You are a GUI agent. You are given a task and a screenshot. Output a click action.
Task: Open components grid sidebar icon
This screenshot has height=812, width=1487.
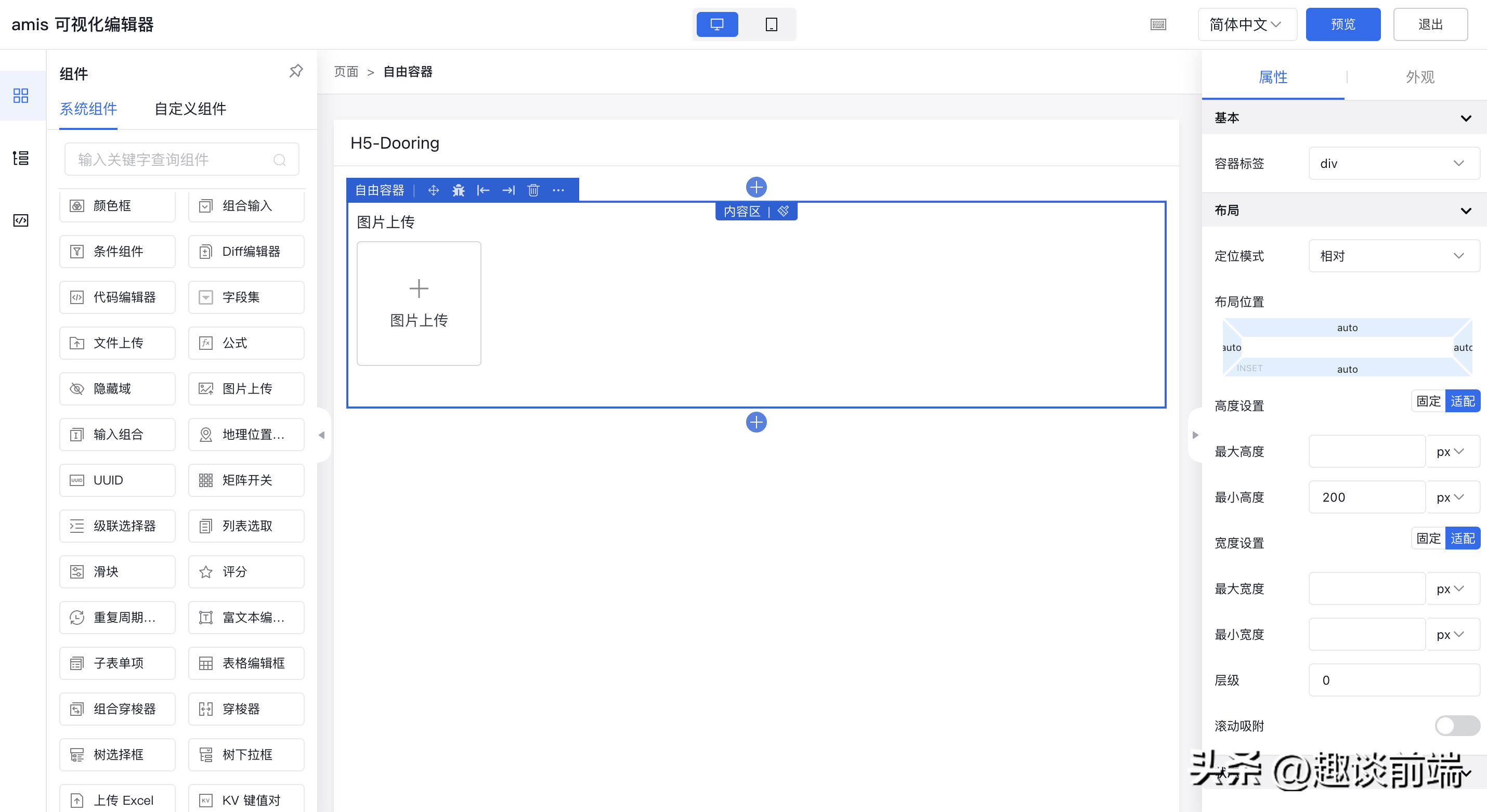21,96
